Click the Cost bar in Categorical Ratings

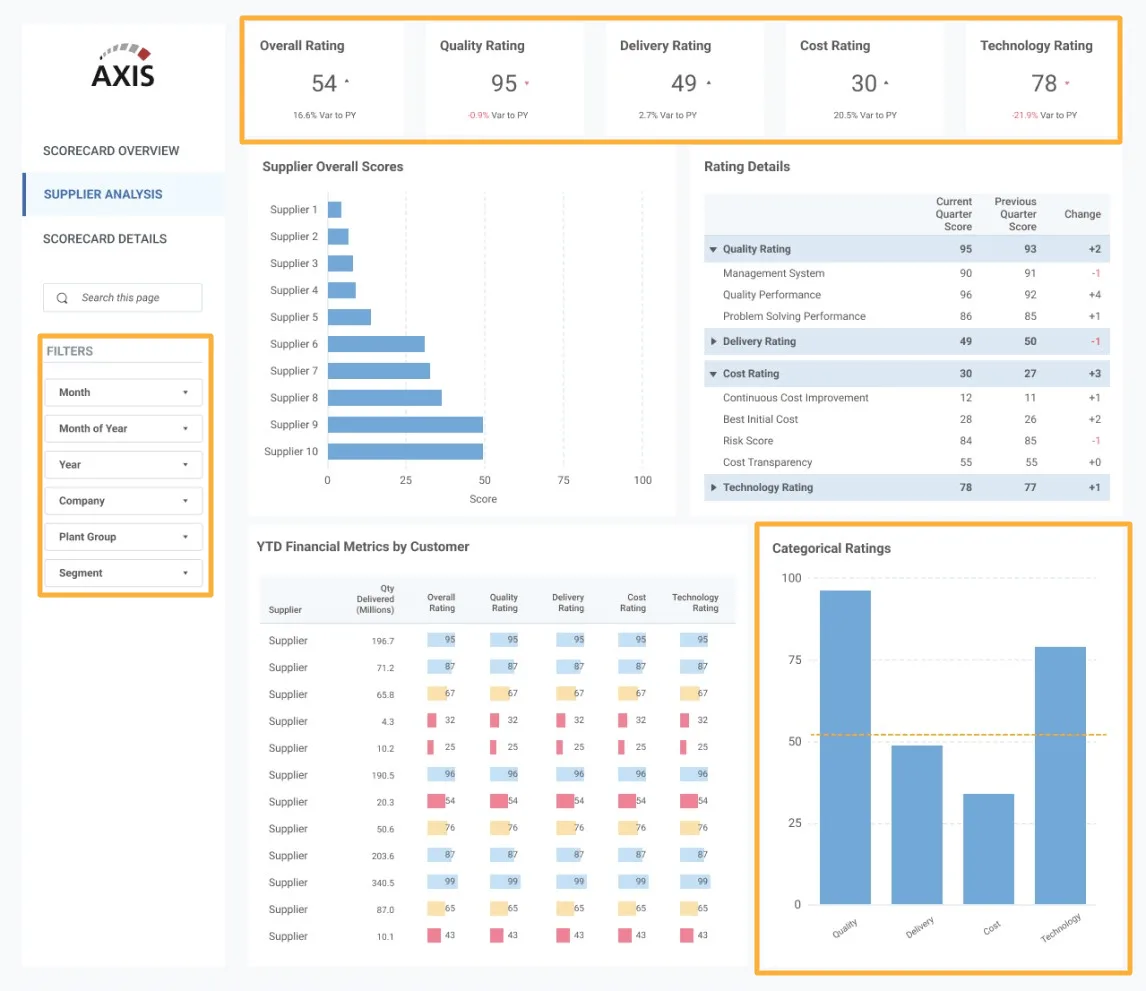point(988,849)
